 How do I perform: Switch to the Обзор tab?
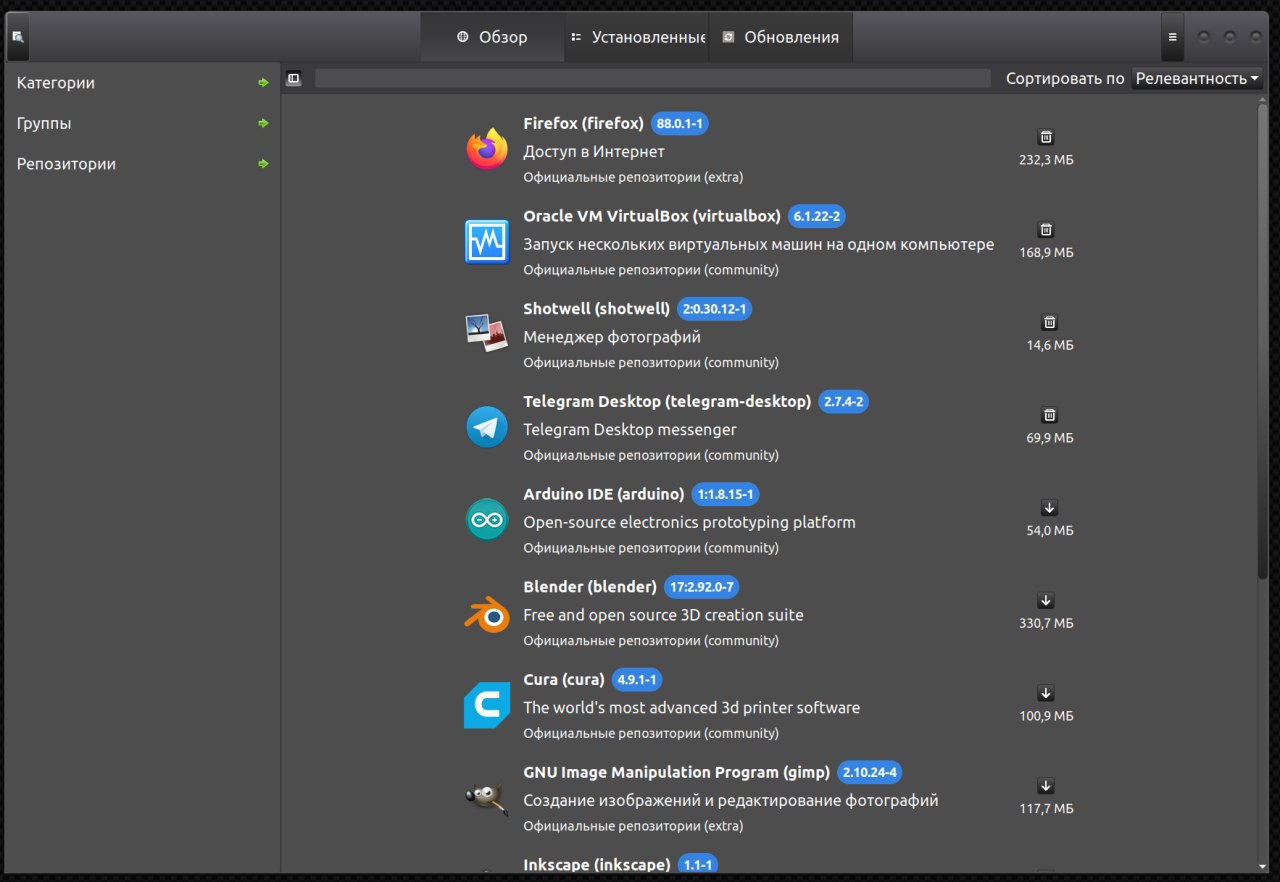click(492, 37)
